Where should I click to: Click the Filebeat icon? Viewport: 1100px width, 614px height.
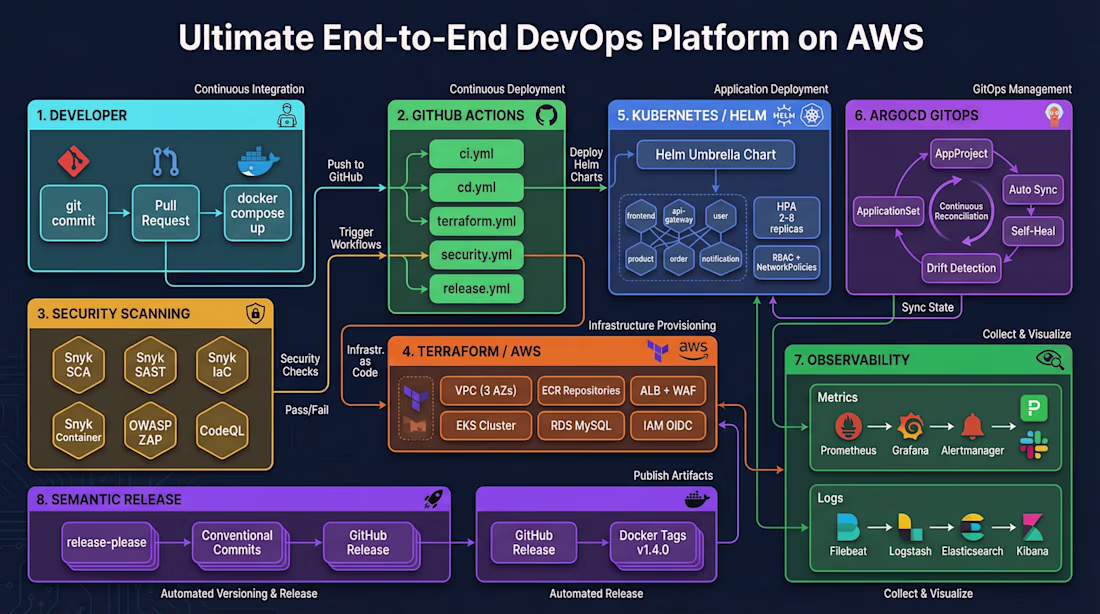[x=847, y=527]
